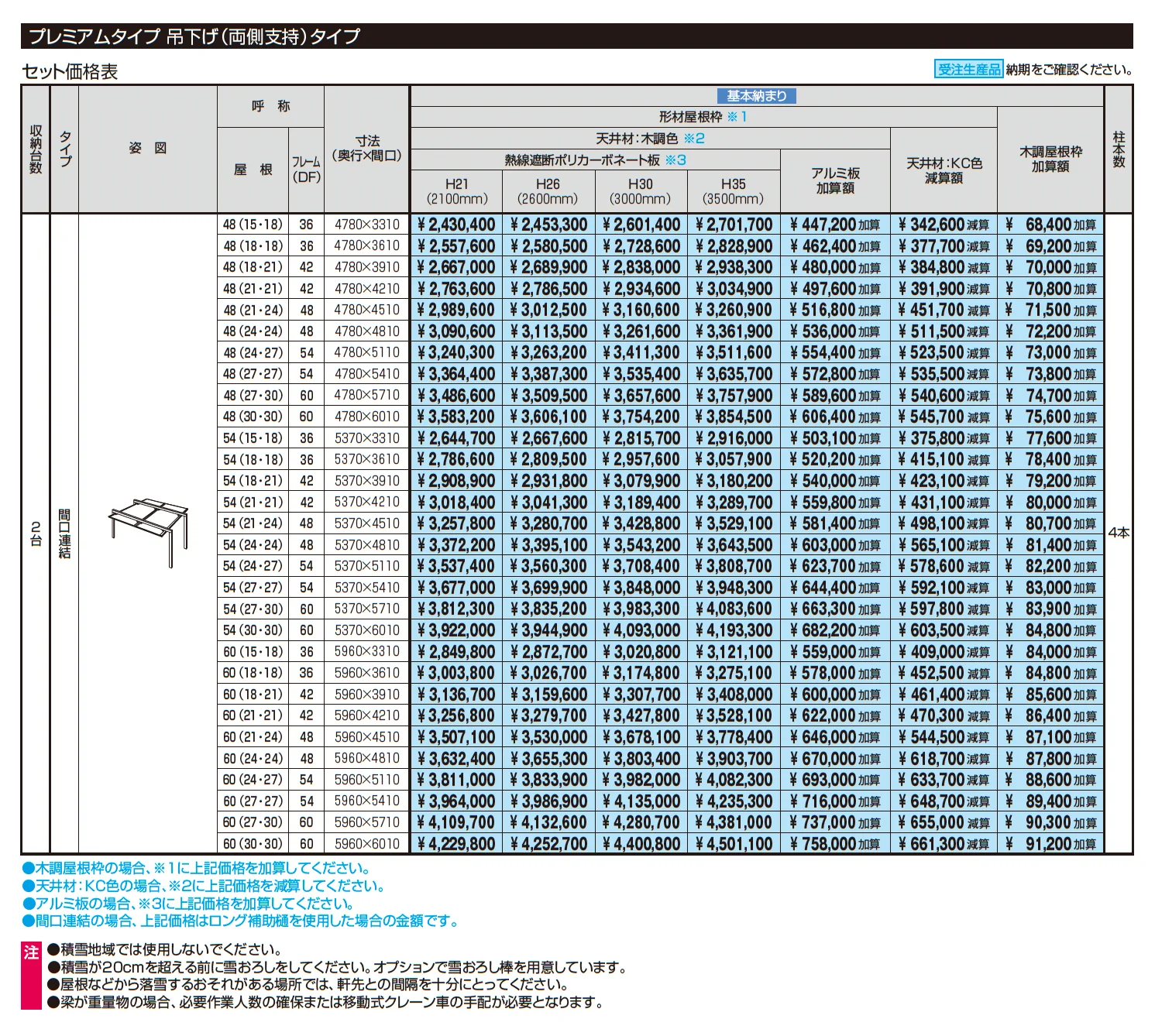Click aluminum surcharge ¥581,400 加算
The width and height of the screenshot is (1155, 1036).
[835, 523]
